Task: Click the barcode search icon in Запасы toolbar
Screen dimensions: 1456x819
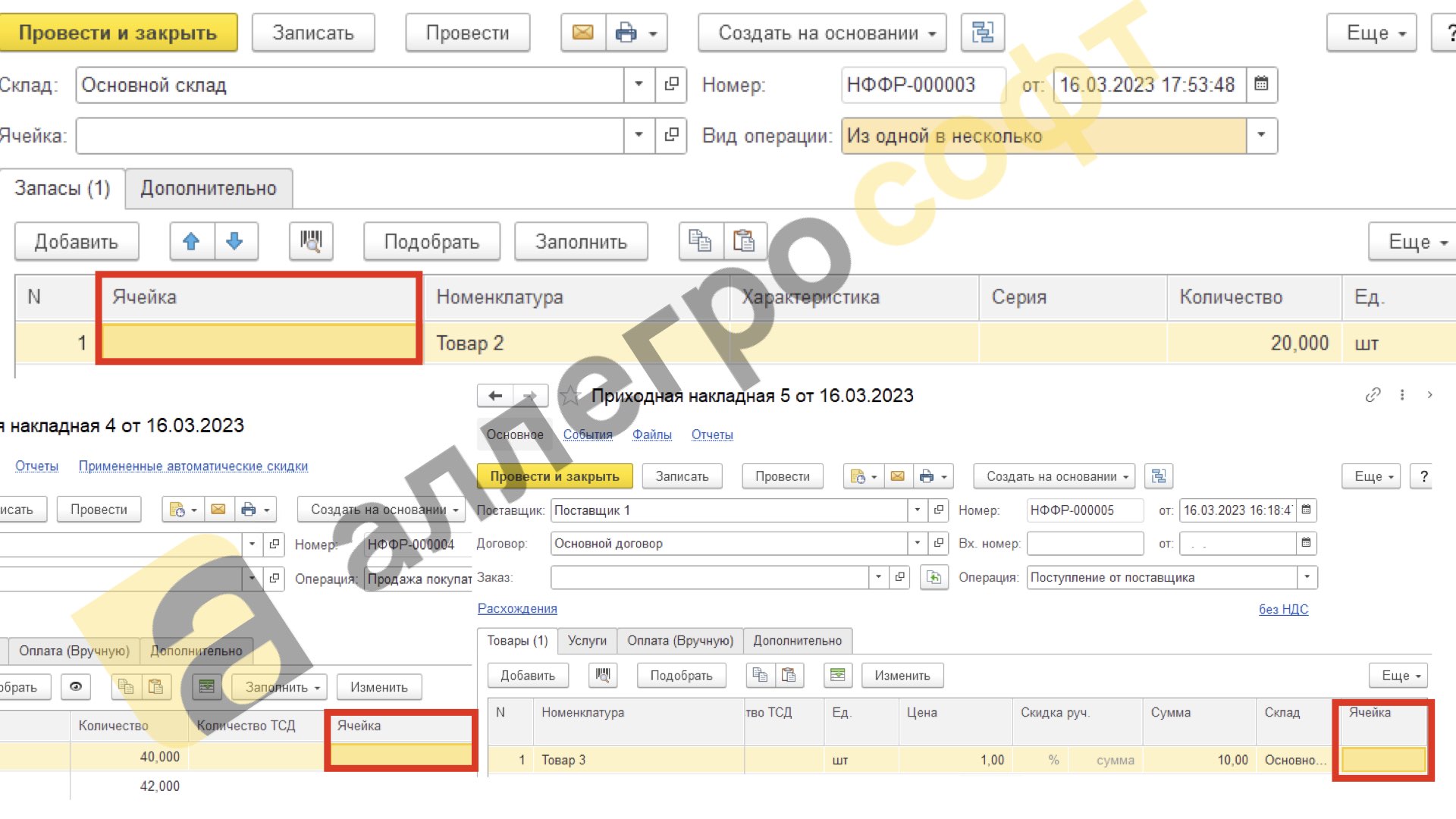Action: pos(311,241)
